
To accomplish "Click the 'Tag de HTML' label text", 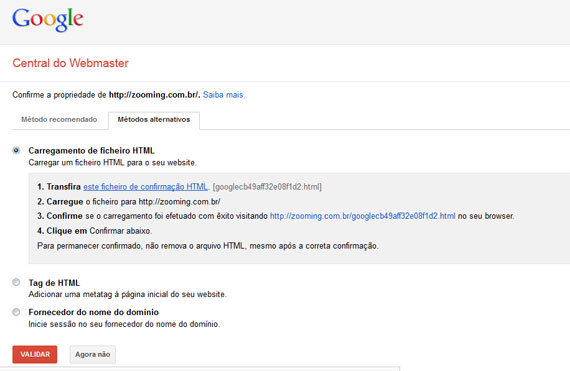I will pos(54,283).
